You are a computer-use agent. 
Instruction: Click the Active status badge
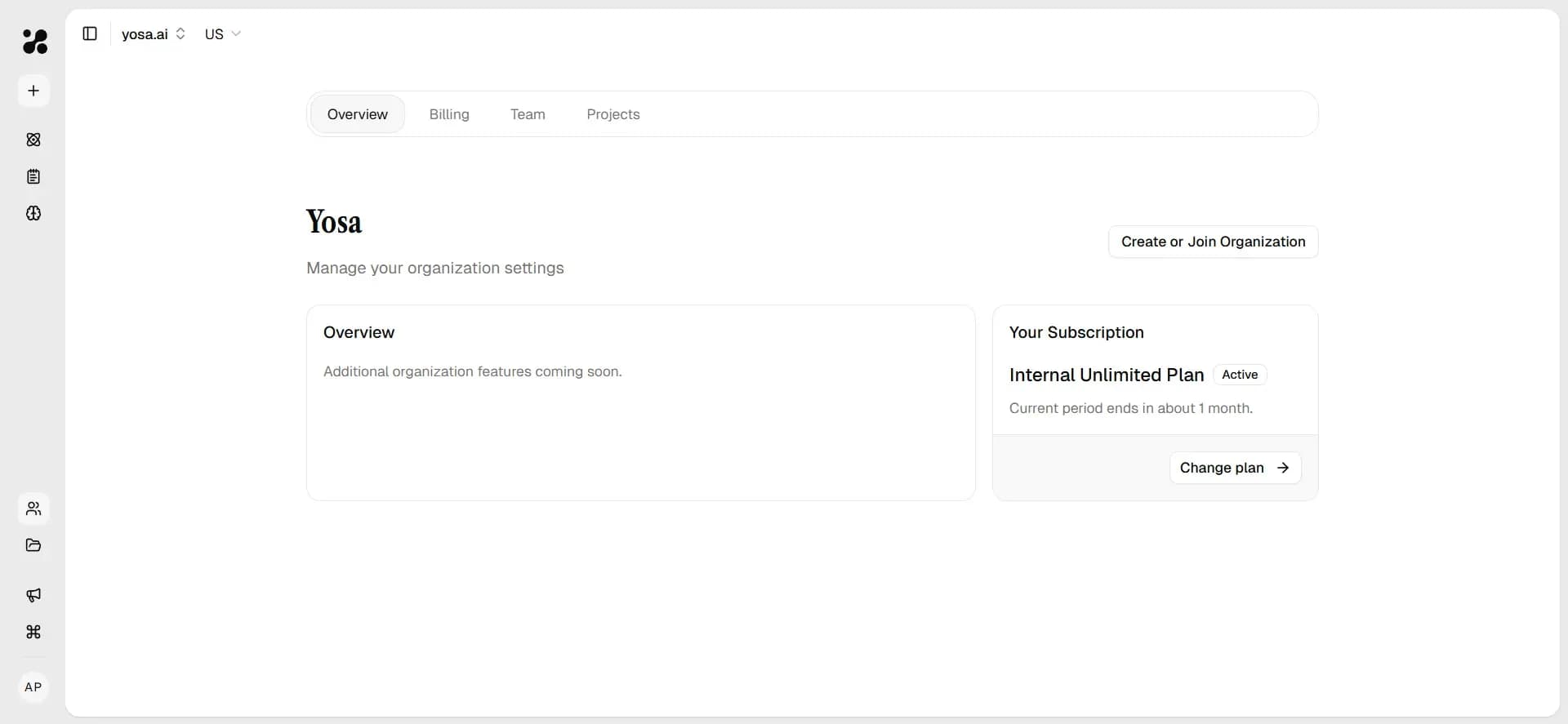click(x=1239, y=375)
